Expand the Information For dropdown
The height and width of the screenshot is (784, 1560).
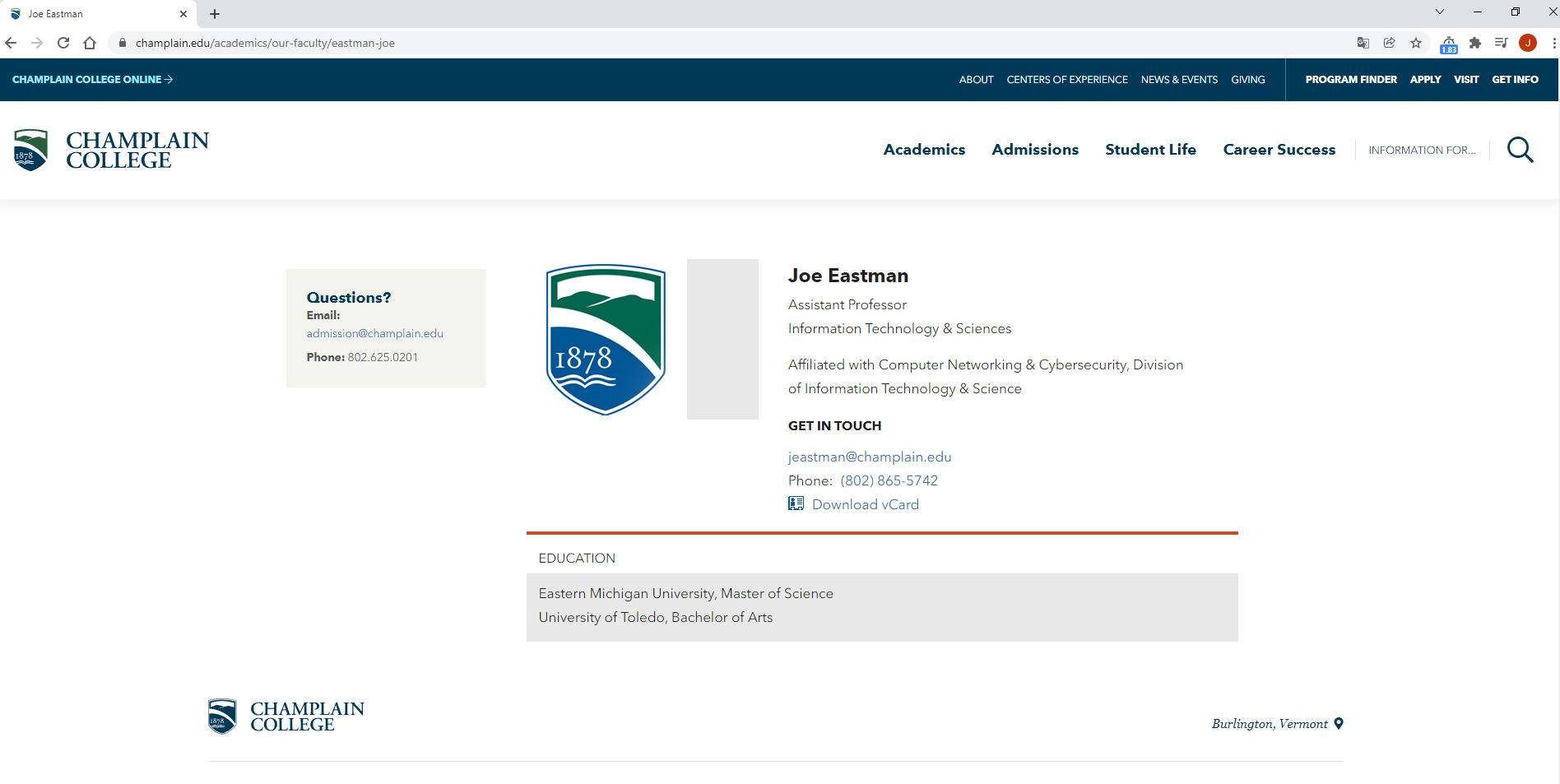pyautogui.click(x=1422, y=150)
